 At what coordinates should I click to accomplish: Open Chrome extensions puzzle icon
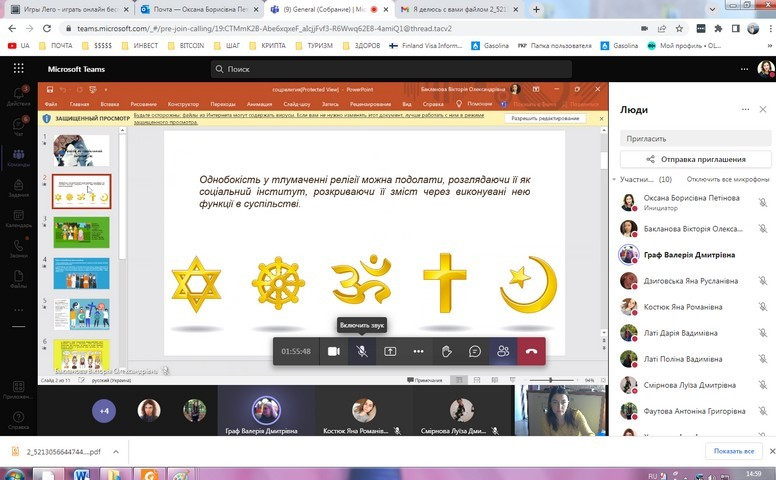(x=718, y=29)
